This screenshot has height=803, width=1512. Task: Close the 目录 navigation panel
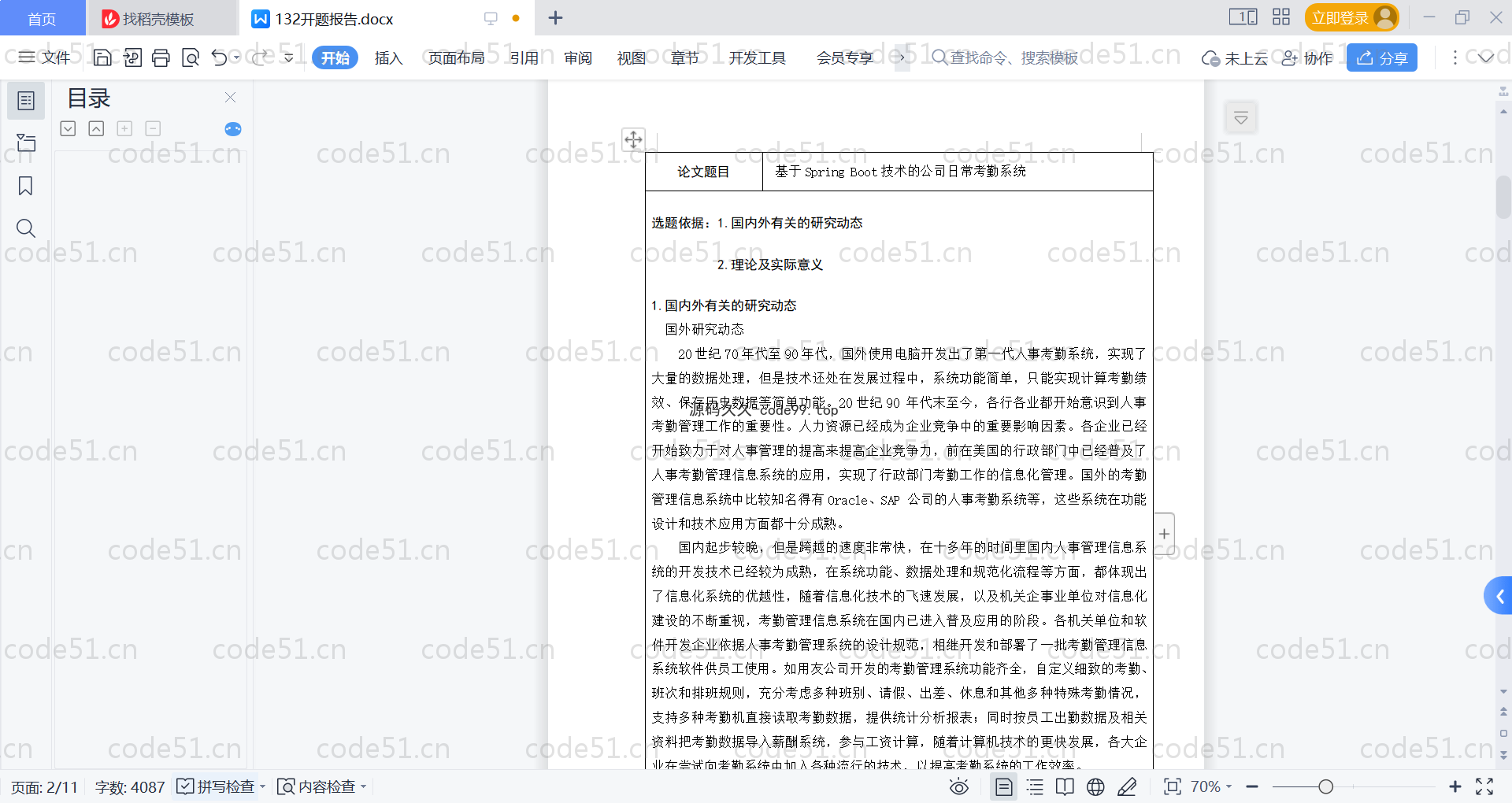tap(231, 97)
